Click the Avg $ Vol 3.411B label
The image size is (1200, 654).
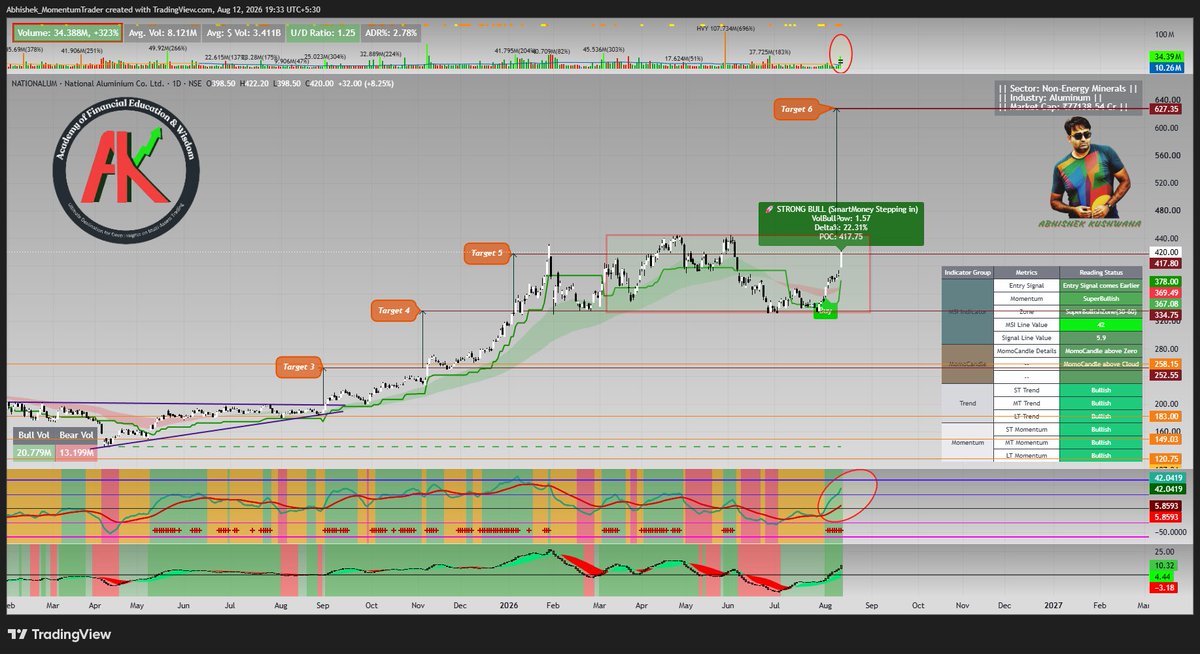[241, 32]
